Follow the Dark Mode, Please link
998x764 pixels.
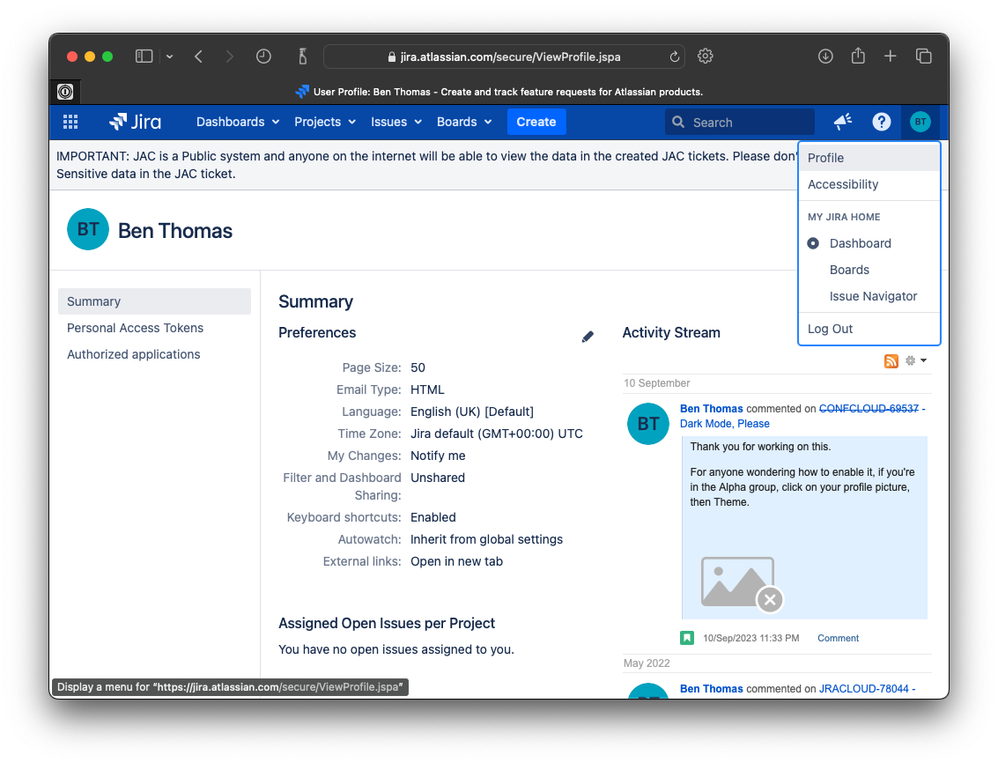724,423
